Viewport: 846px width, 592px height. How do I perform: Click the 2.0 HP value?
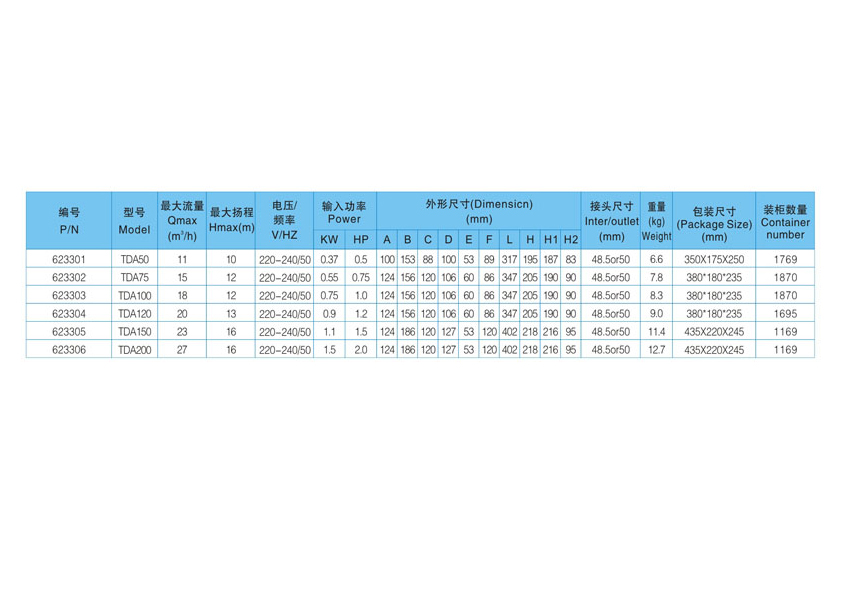coord(361,350)
